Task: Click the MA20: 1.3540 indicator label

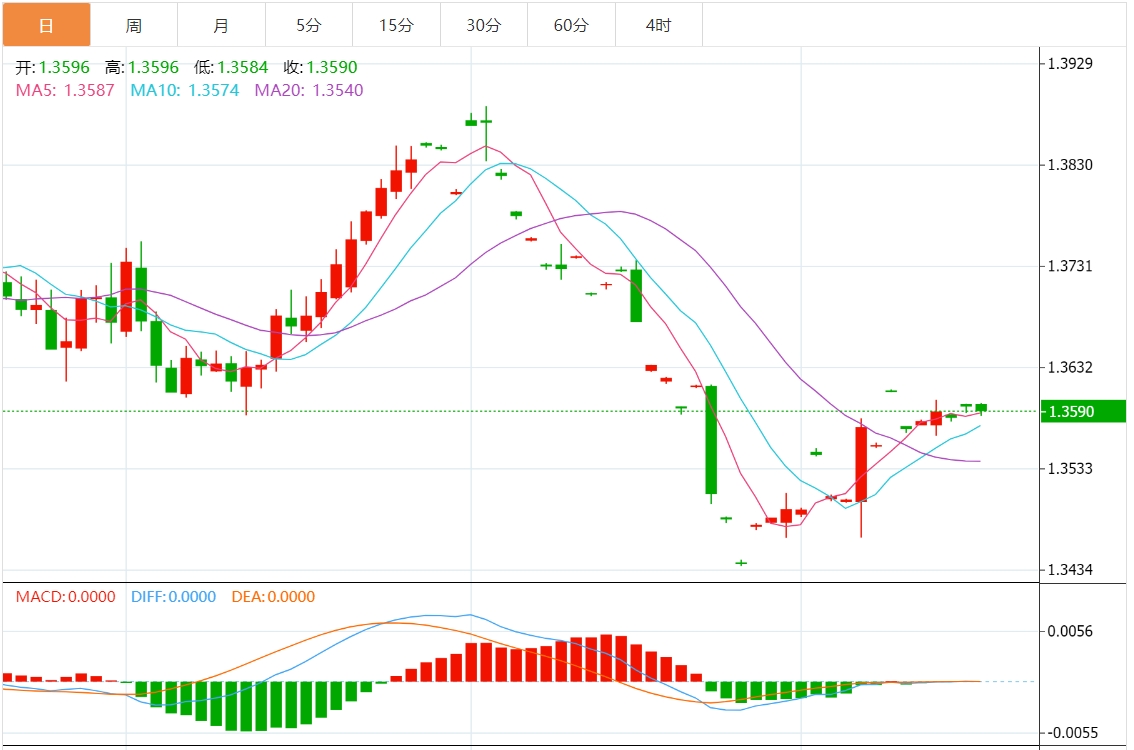Action: point(309,90)
